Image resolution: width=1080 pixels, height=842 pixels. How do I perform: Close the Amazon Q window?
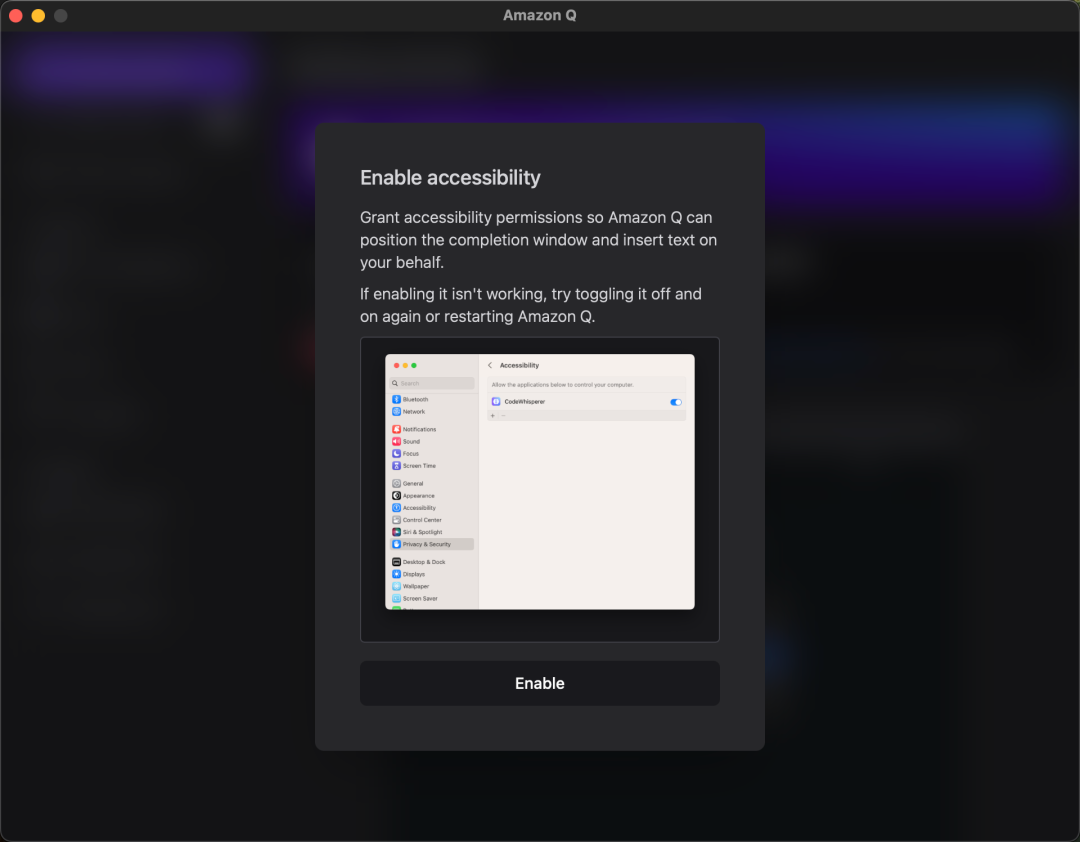click(16, 15)
